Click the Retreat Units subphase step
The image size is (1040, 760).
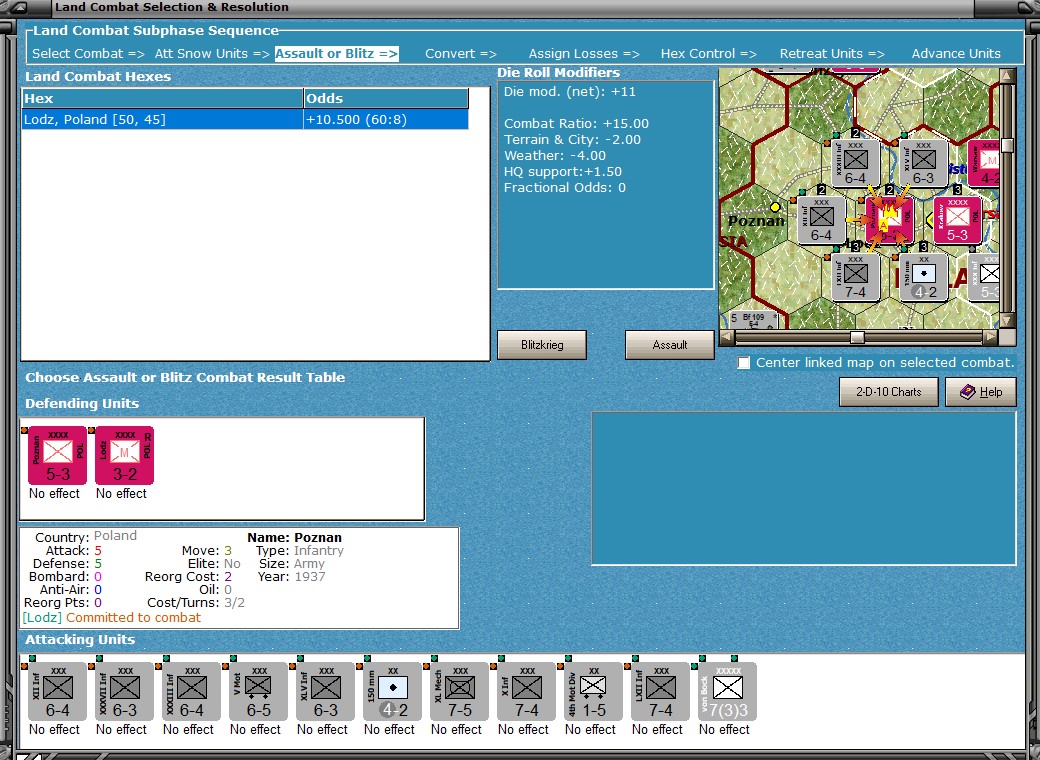tap(832, 54)
